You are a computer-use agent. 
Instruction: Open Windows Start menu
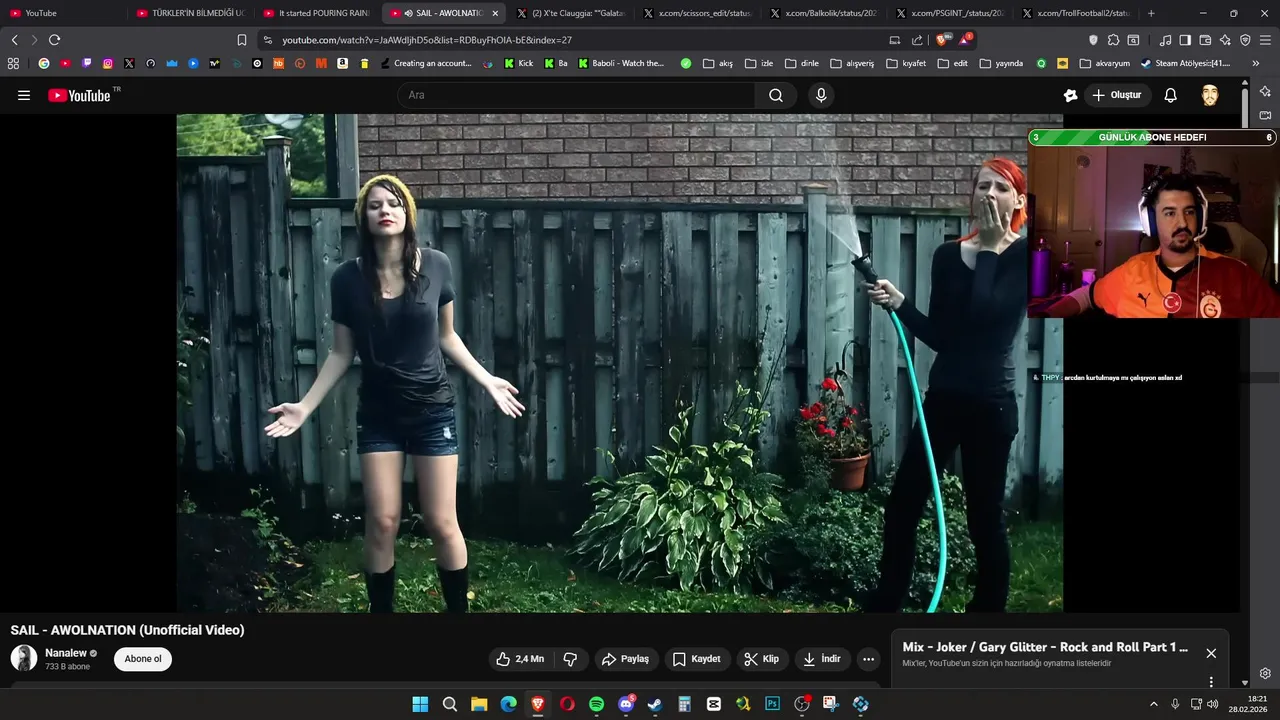(x=420, y=704)
